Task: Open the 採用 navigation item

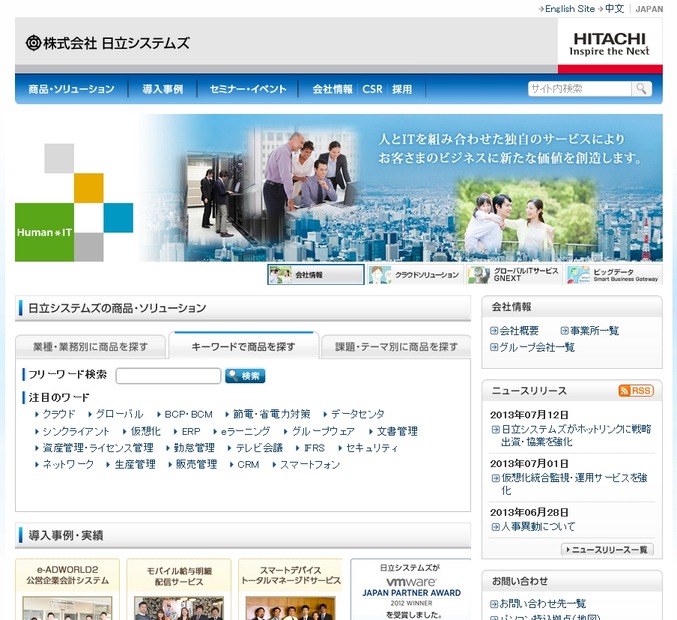Action: tap(402, 89)
